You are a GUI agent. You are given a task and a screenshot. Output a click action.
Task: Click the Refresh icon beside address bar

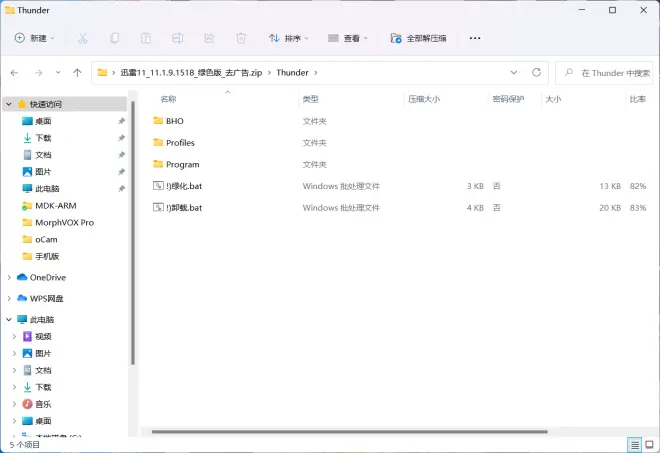pyautogui.click(x=537, y=72)
